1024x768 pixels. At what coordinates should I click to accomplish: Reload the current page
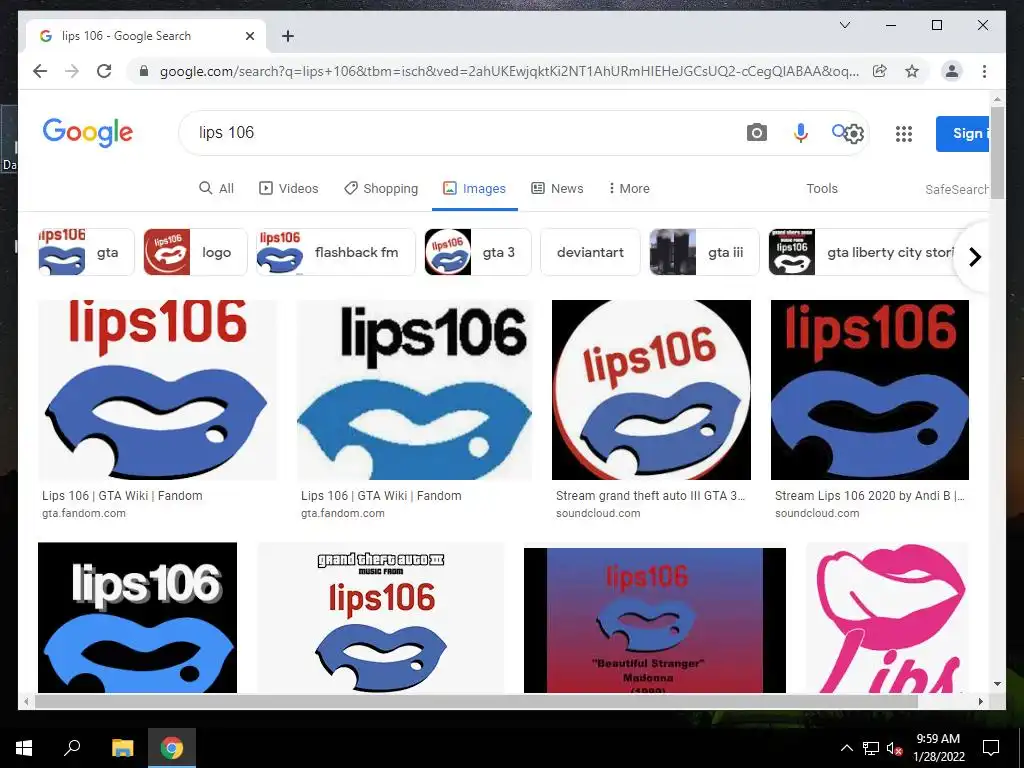click(x=104, y=71)
